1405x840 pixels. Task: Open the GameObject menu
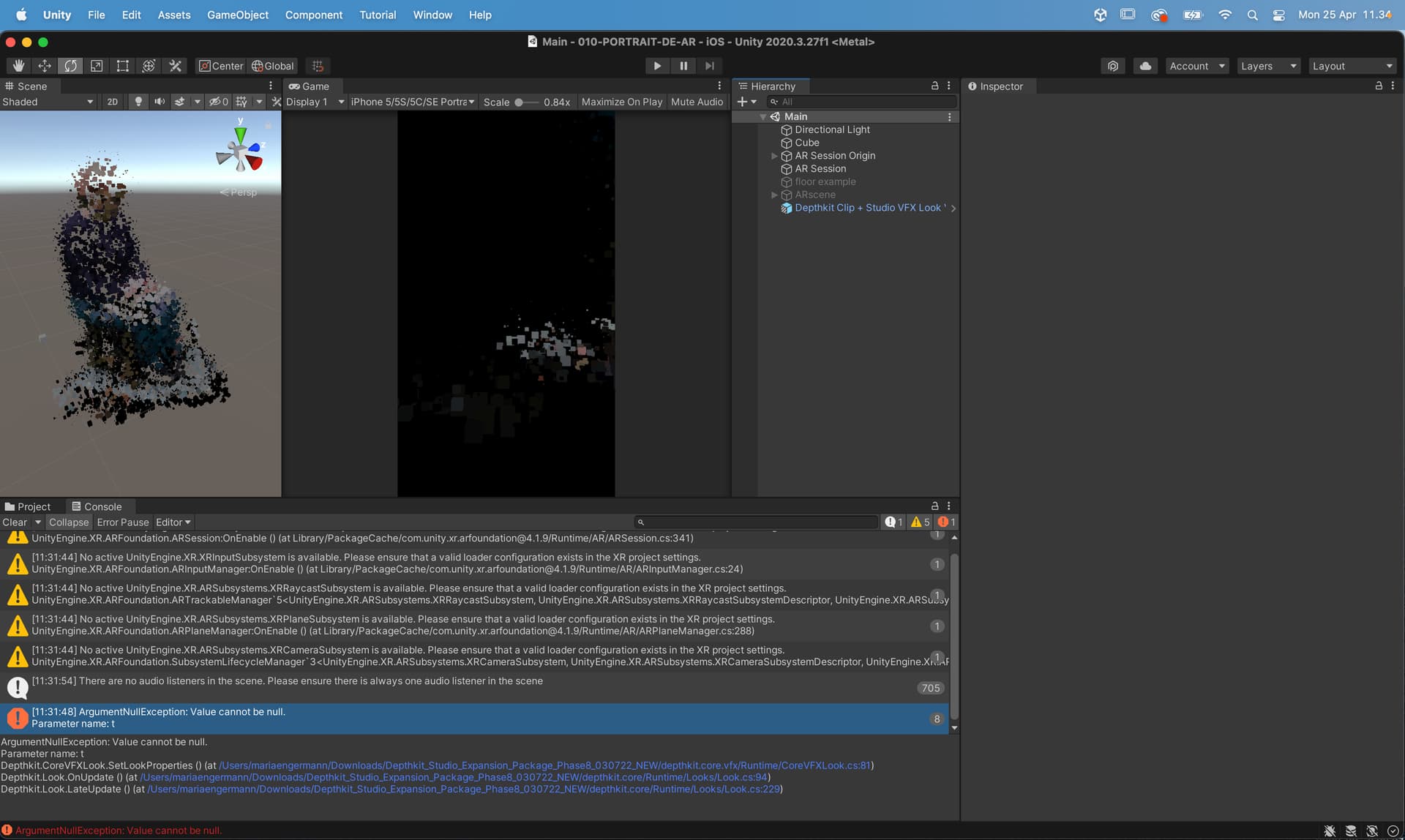click(x=237, y=15)
